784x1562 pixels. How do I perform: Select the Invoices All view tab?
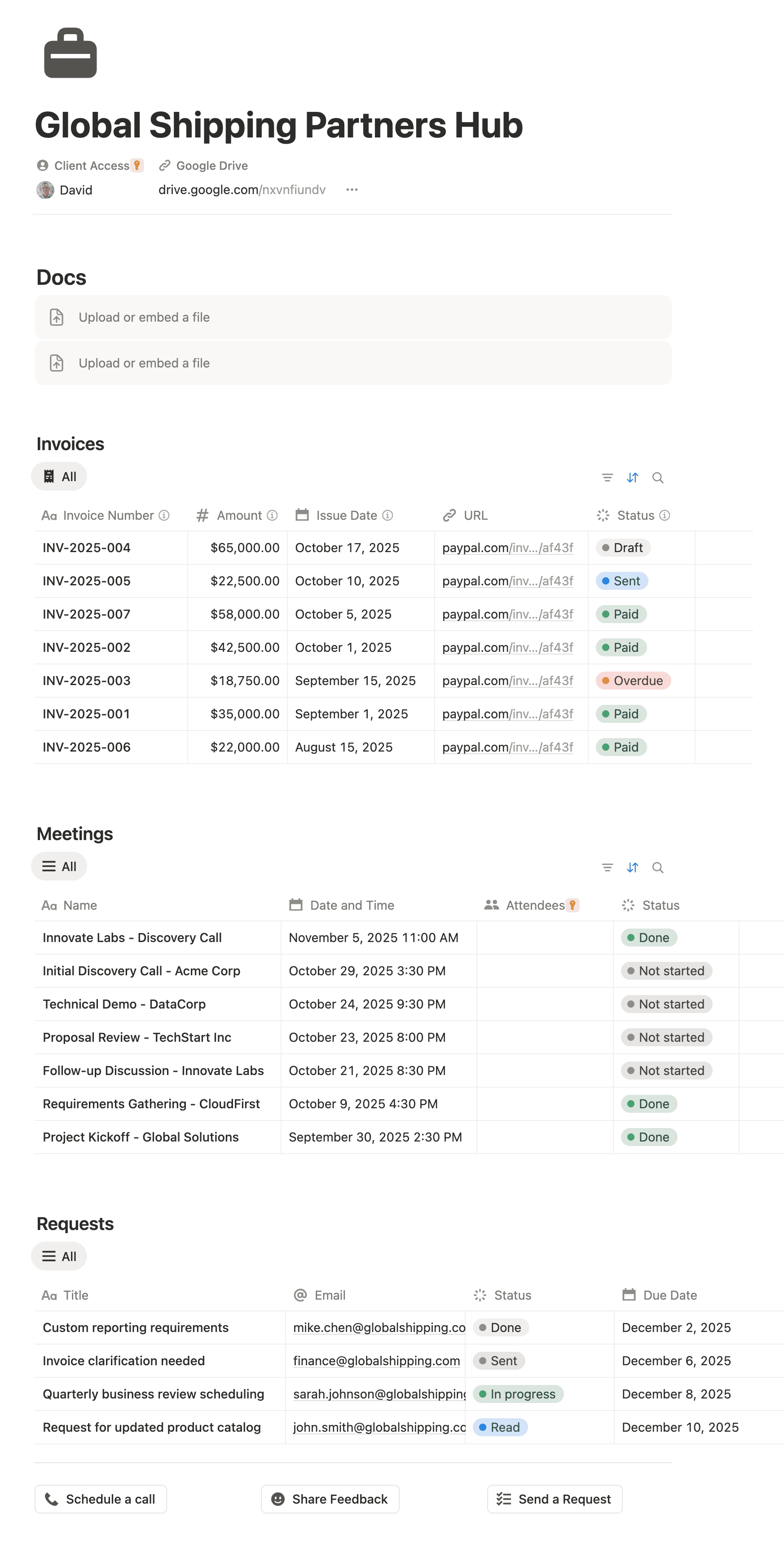click(x=59, y=477)
